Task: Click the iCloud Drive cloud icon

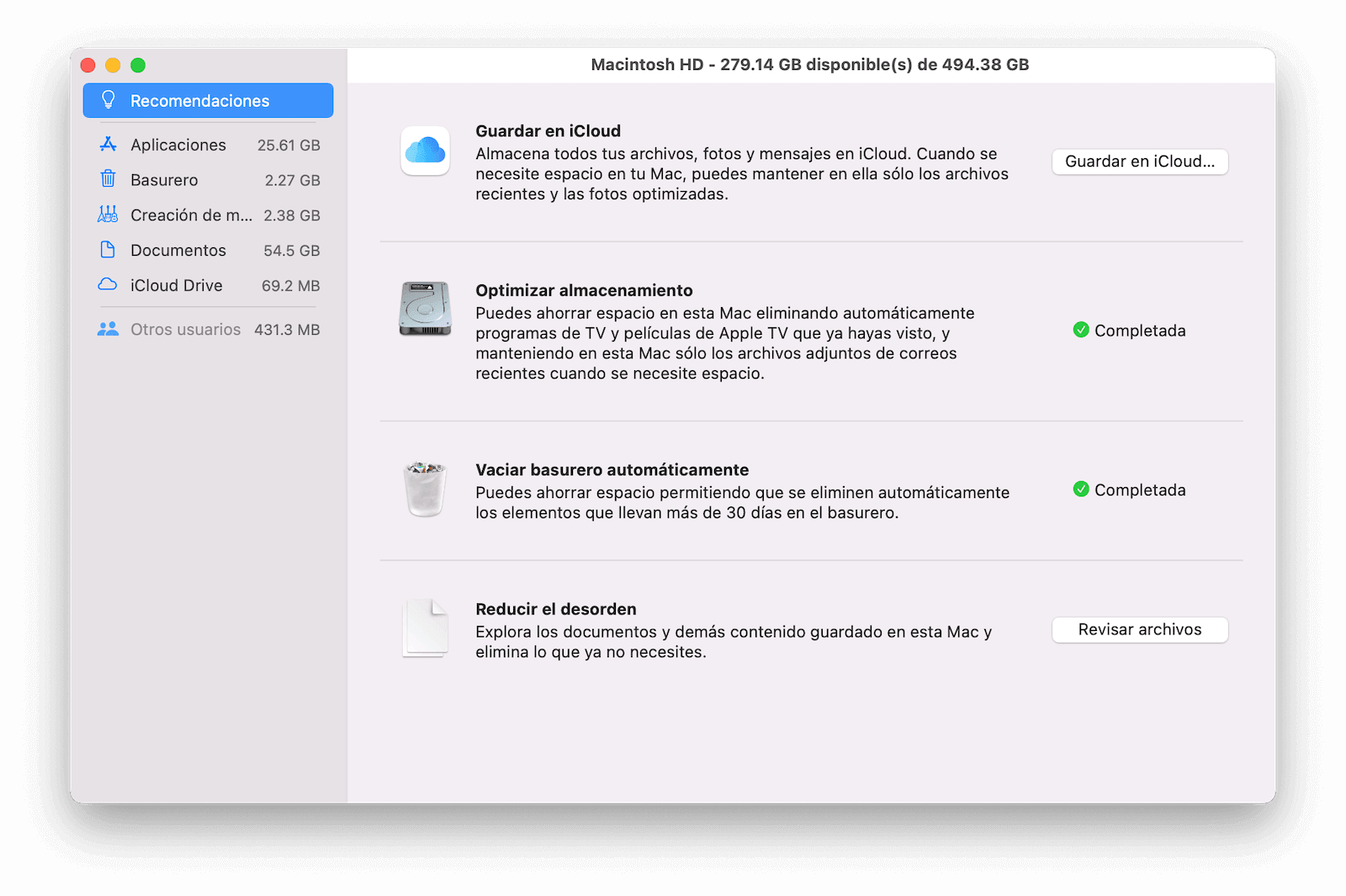Action: [x=108, y=285]
